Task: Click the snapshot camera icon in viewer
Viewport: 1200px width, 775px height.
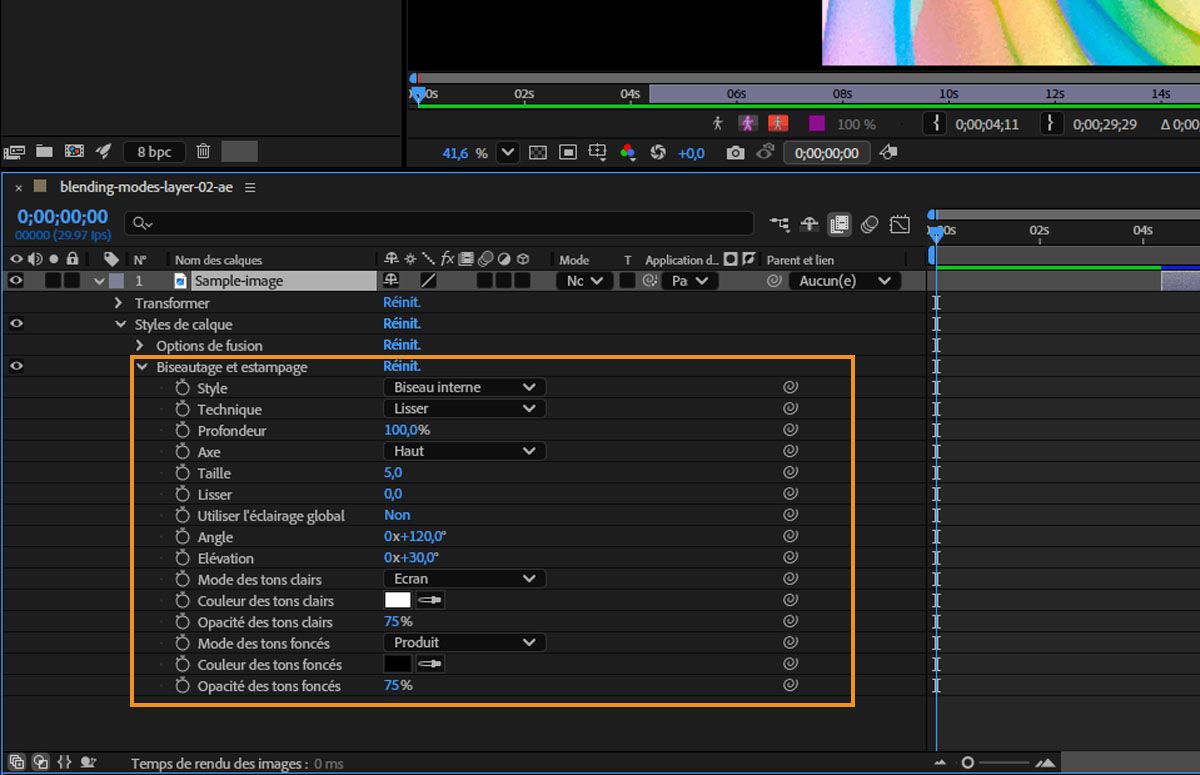Action: pos(735,153)
